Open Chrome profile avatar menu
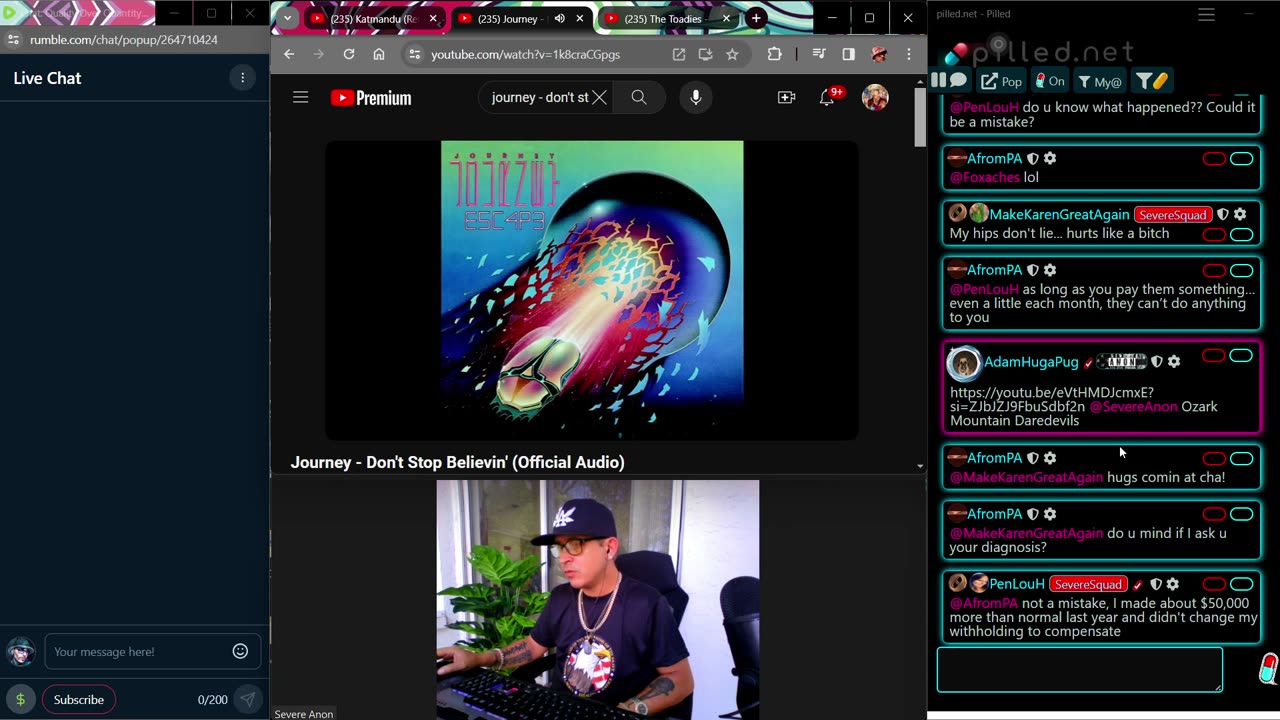 click(x=879, y=54)
